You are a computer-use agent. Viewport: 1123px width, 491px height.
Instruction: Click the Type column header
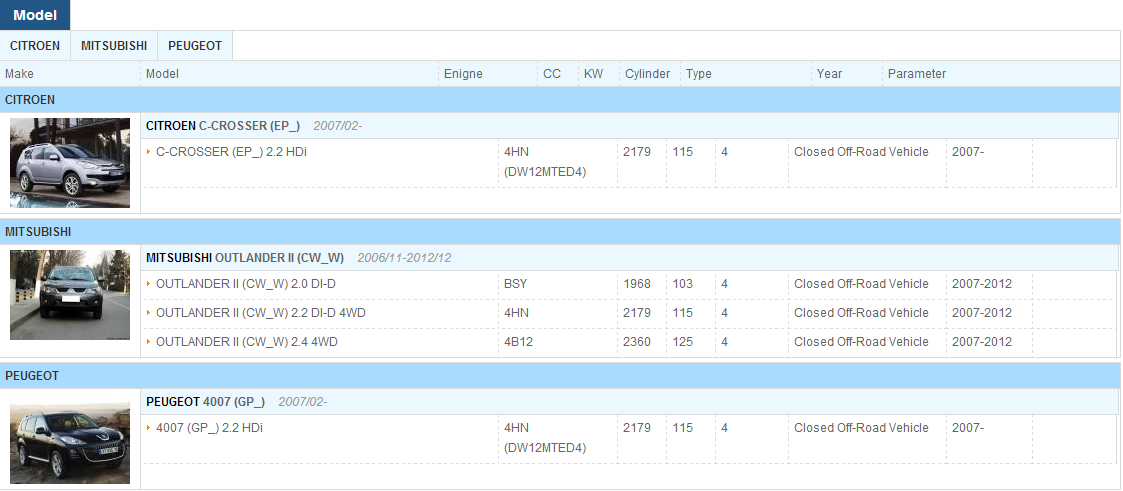tap(698, 74)
